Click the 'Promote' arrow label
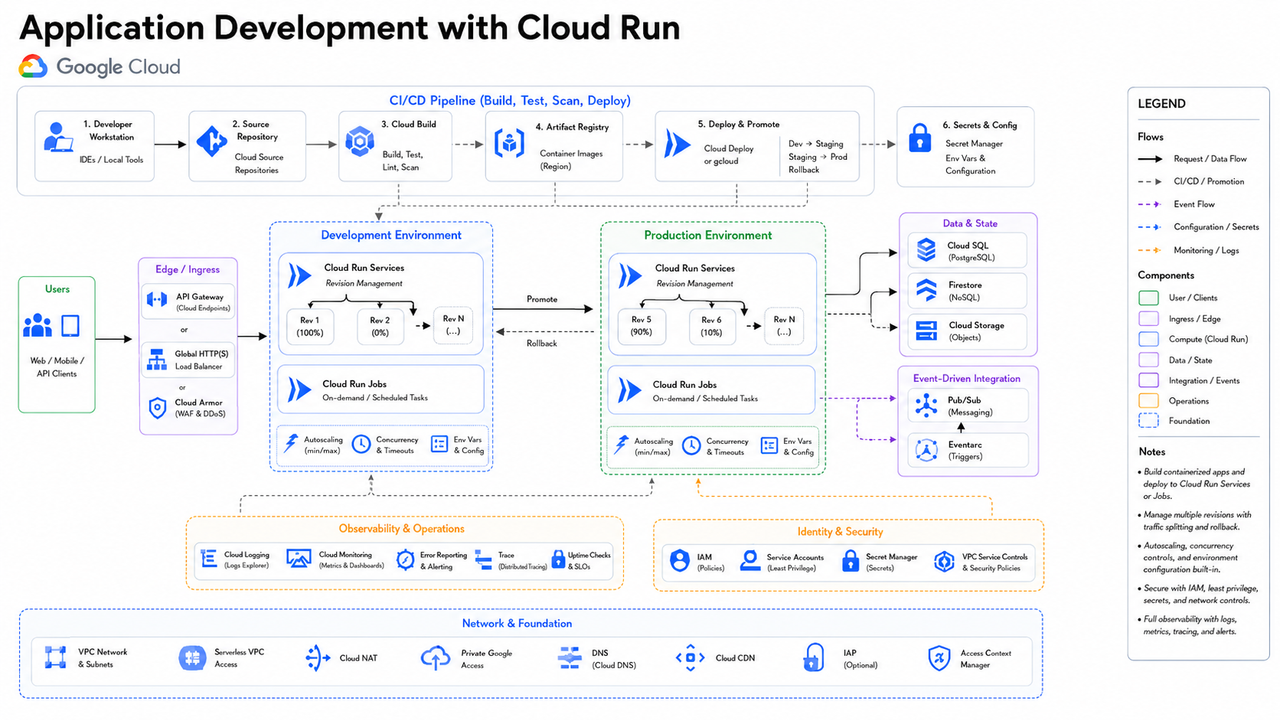 [x=542, y=299]
